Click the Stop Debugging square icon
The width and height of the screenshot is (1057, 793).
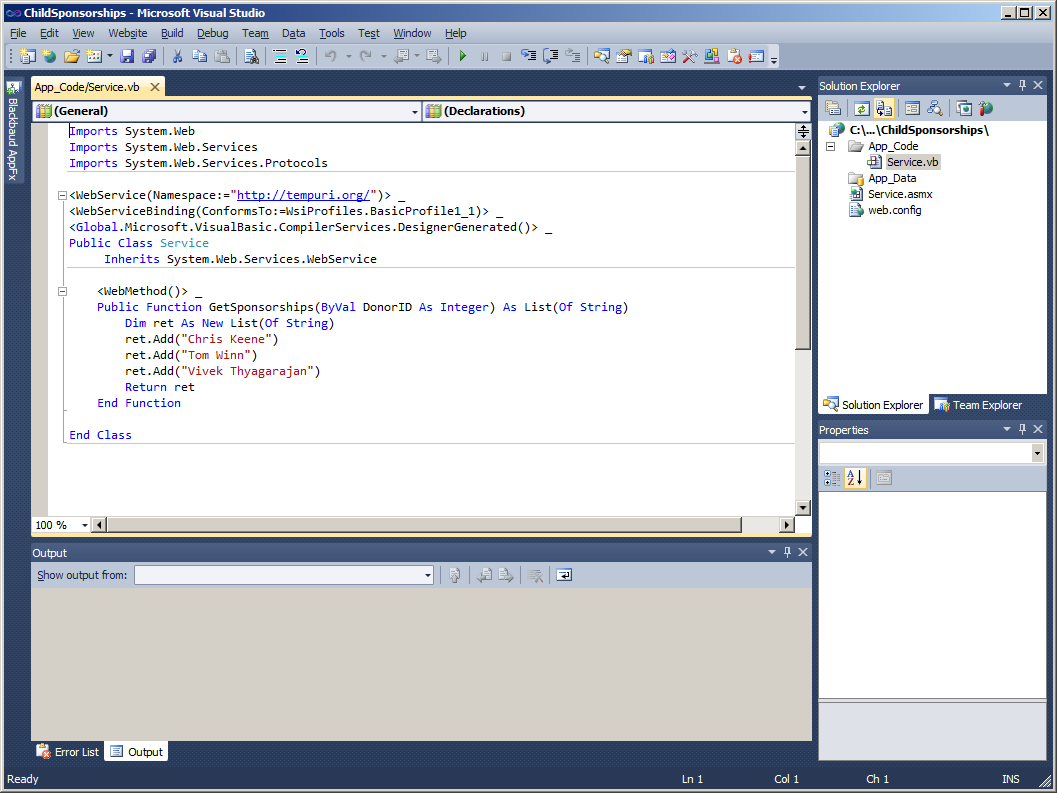(506, 57)
